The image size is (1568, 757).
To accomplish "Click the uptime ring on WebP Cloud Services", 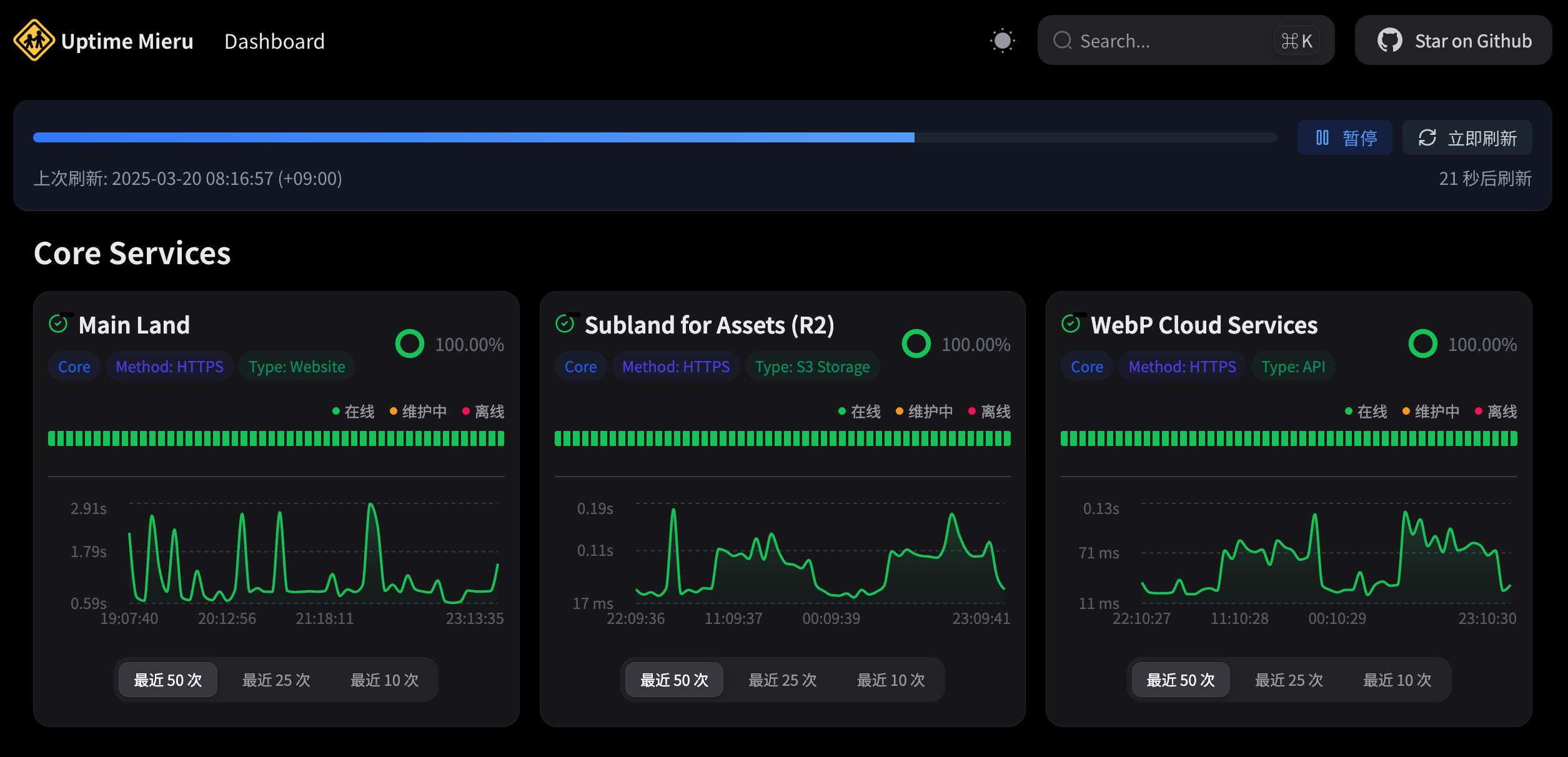I will coord(1422,344).
